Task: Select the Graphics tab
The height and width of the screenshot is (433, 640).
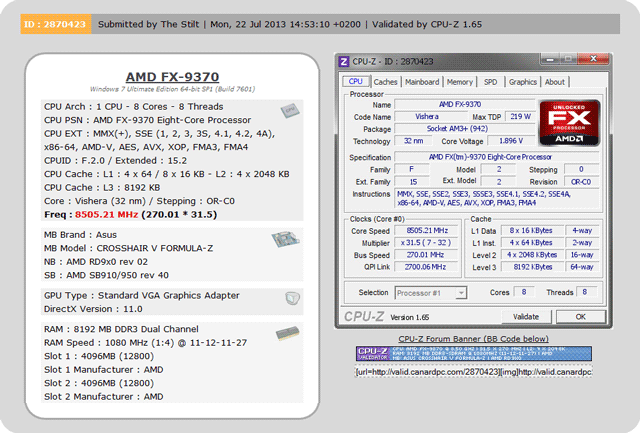Action: pos(522,82)
